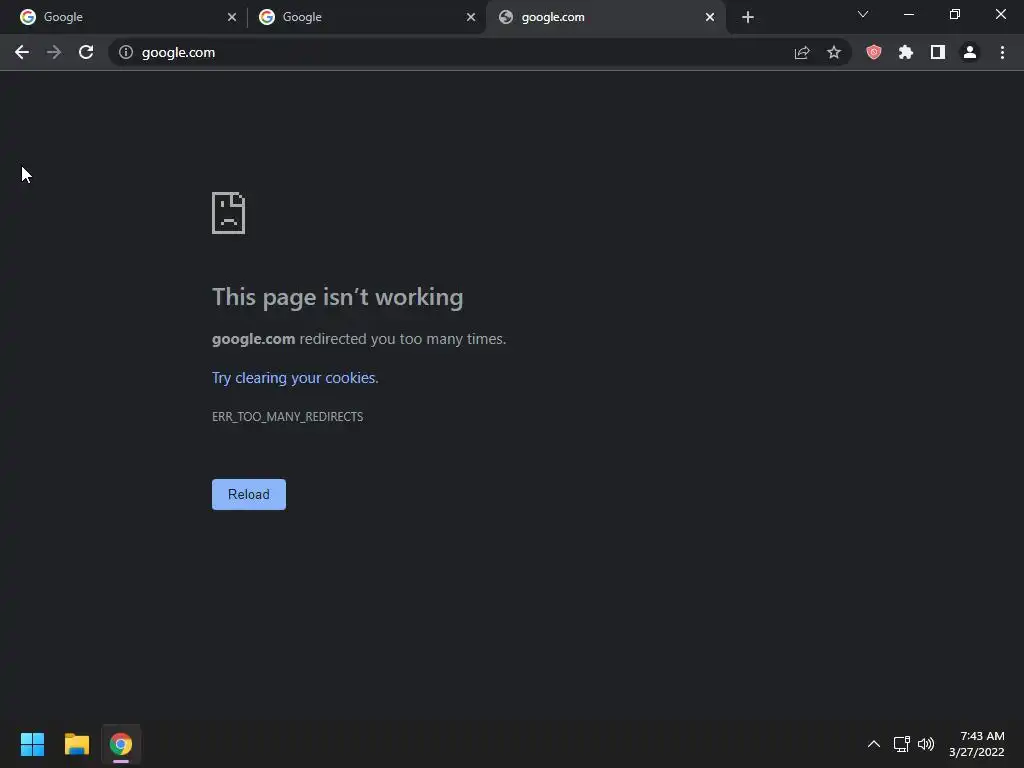Screen dimensions: 1024x768
Task: Open the red shield extension icon
Action: coord(874,52)
